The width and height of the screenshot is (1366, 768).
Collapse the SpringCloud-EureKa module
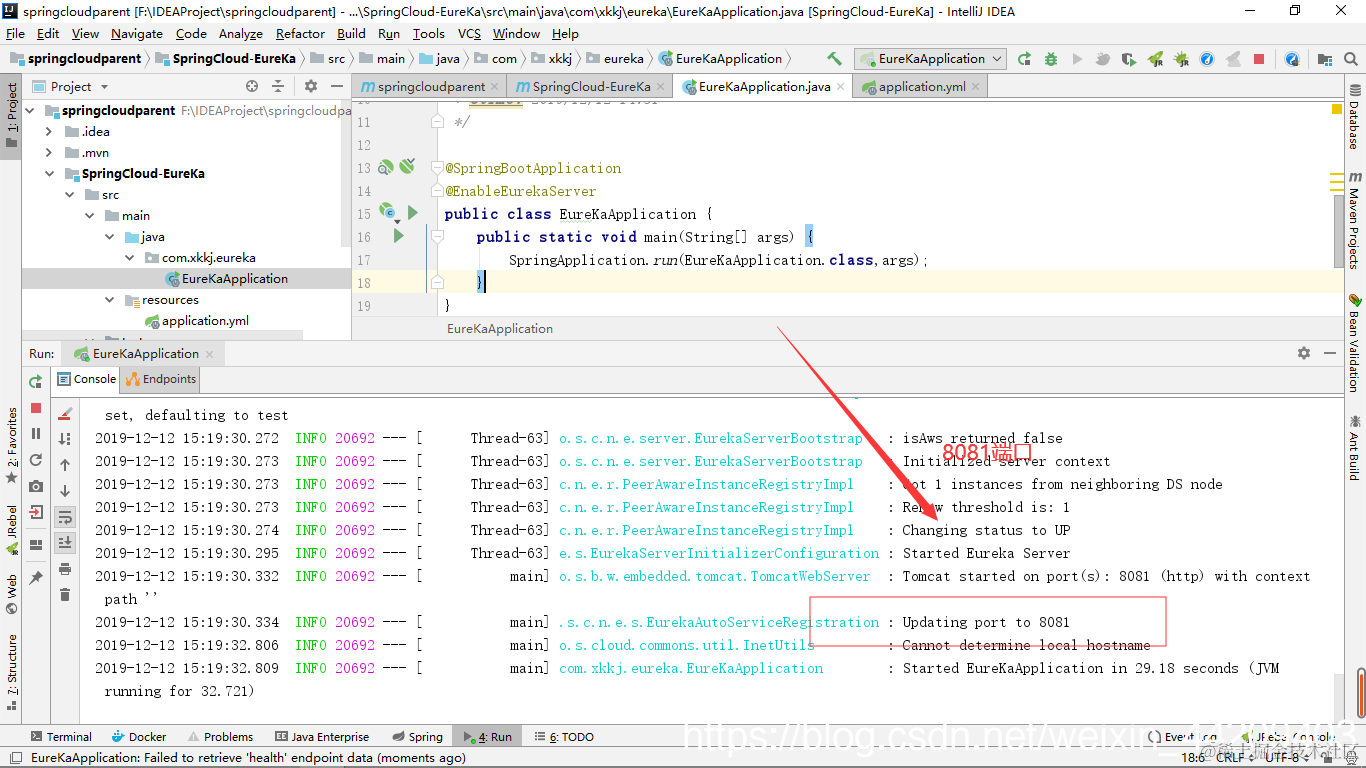[49, 173]
